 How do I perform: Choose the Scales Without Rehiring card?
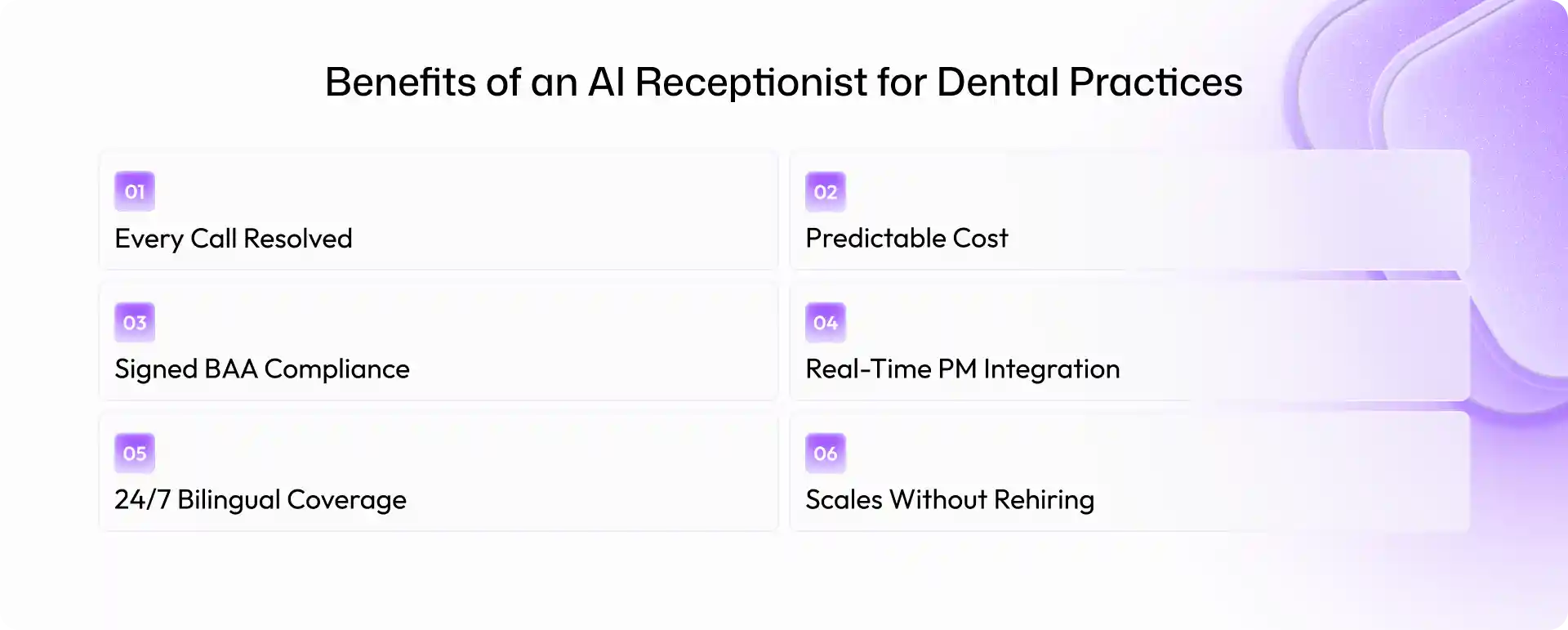[x=1129, y=471]
